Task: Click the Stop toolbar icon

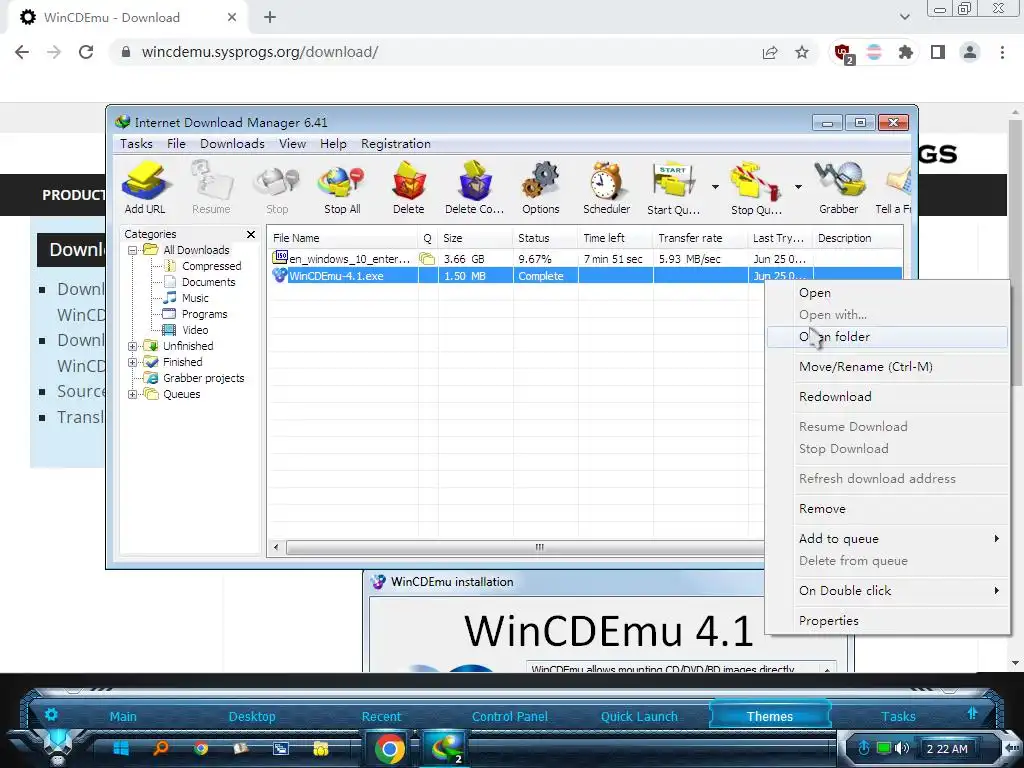Action: pyautogui.click(x=277, y=187)
